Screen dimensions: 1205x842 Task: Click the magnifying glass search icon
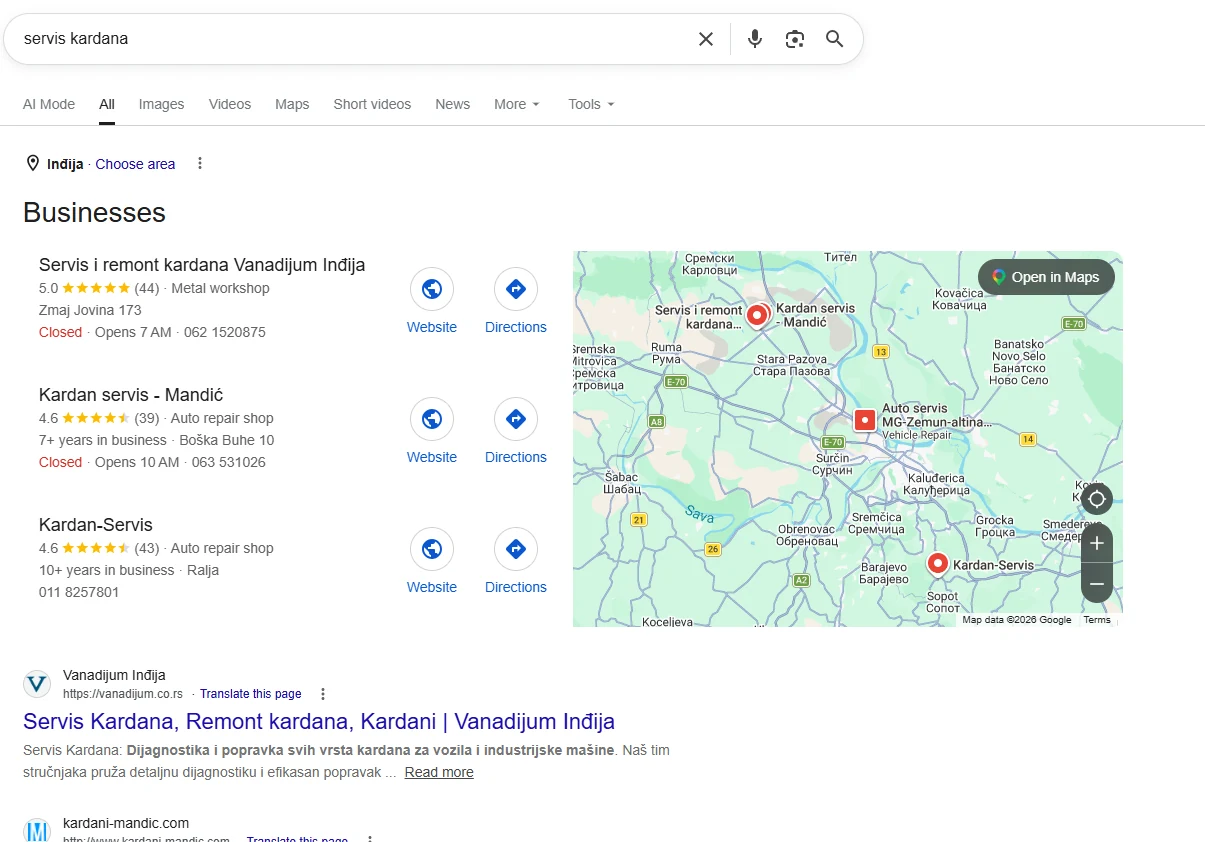[835, 39]
